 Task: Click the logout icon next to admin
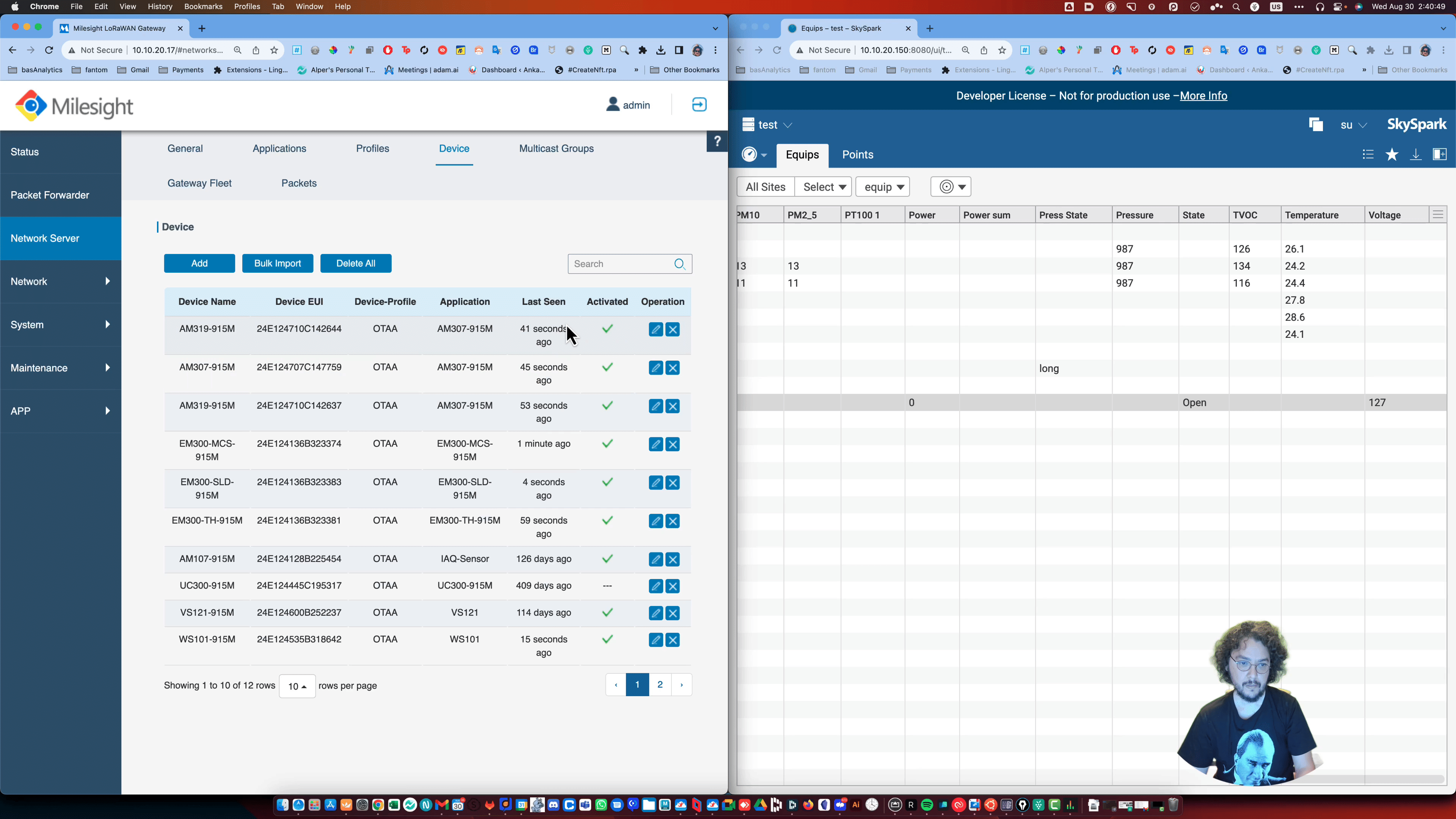699,105
